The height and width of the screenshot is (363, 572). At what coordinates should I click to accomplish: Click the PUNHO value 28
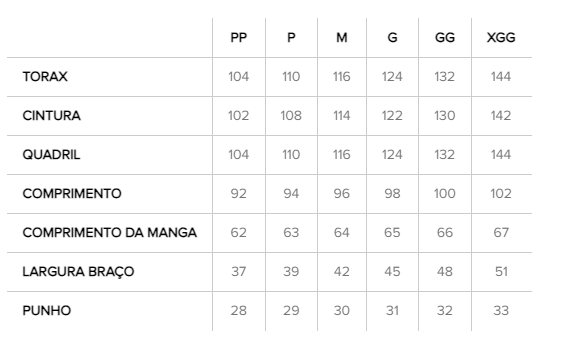[x=239, y=310]
